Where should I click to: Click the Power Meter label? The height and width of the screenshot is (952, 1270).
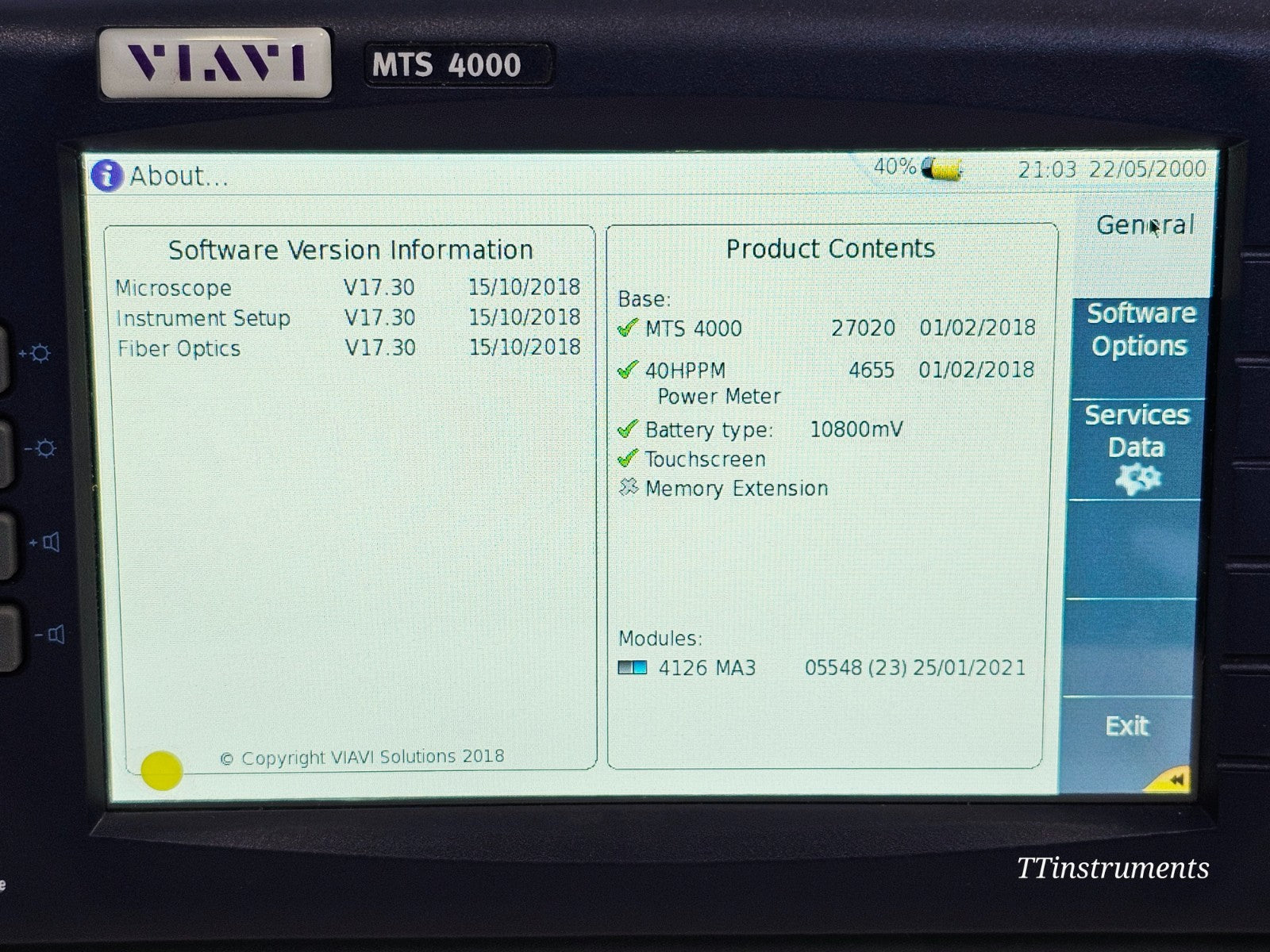pyautogui.click(x=719, y=396)
